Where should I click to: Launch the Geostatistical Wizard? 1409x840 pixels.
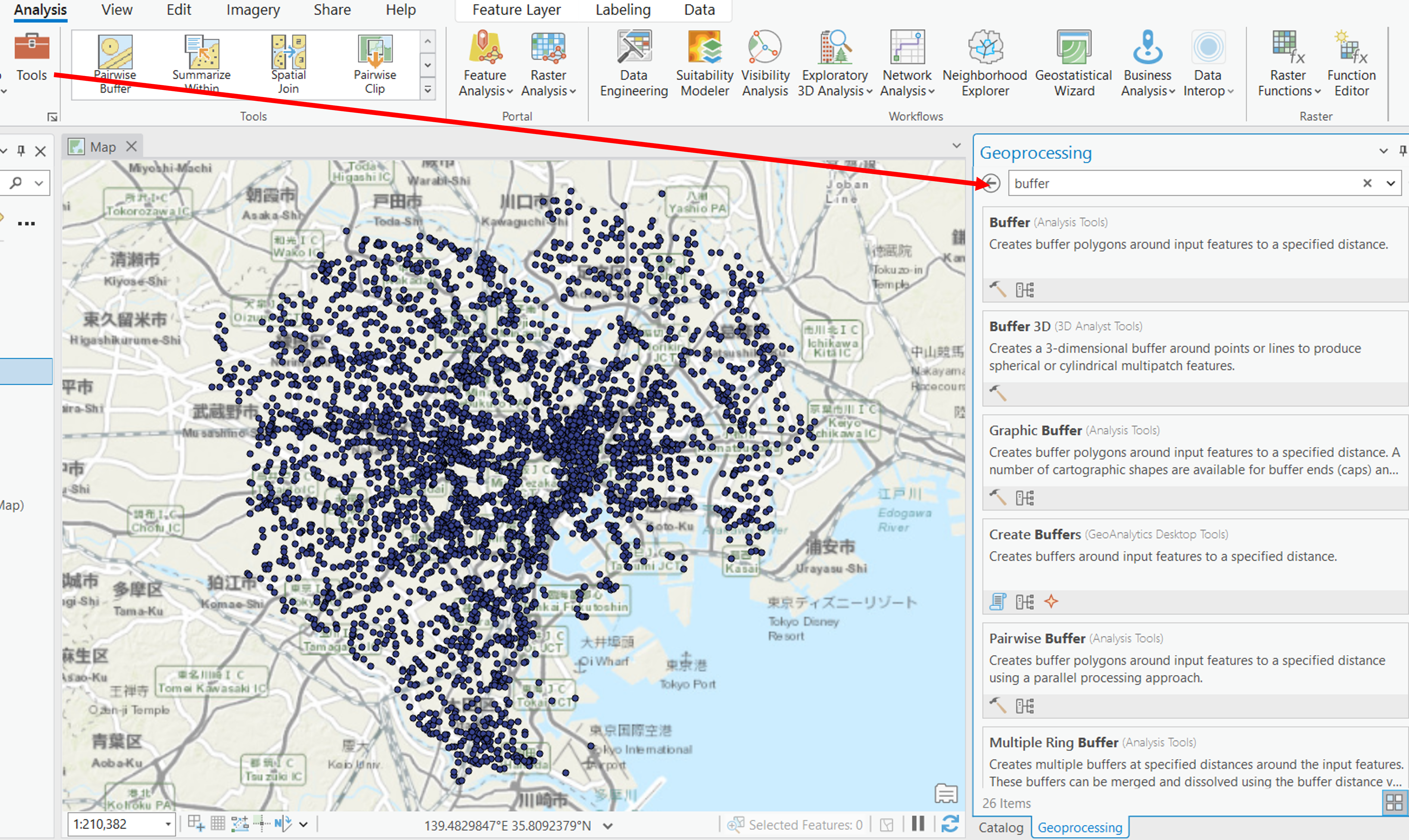pyautogui.click(x=1073, y=63)
